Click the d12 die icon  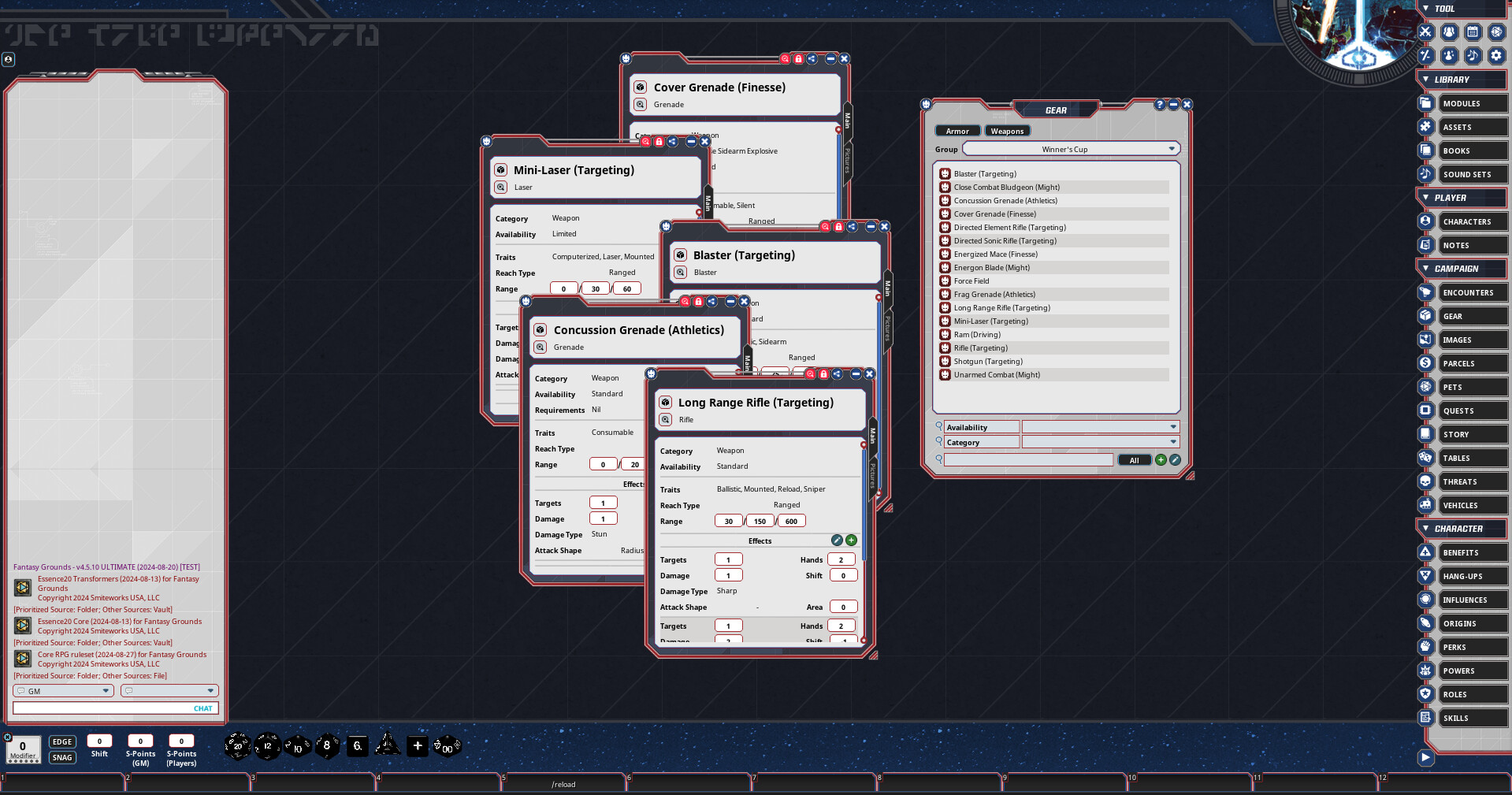267,745
